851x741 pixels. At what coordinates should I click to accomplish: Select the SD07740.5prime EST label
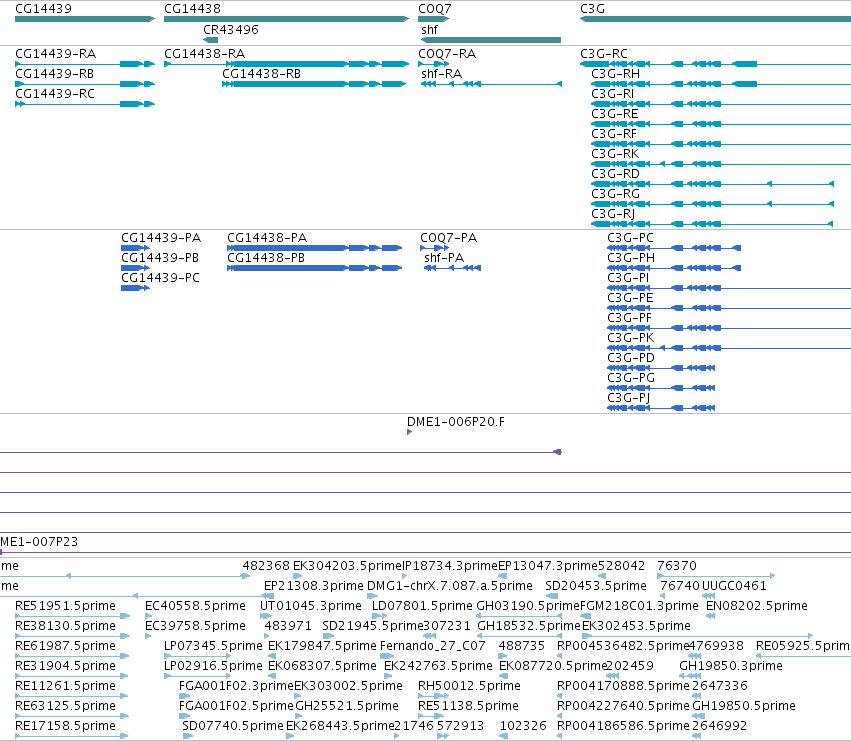click(233, 726)
